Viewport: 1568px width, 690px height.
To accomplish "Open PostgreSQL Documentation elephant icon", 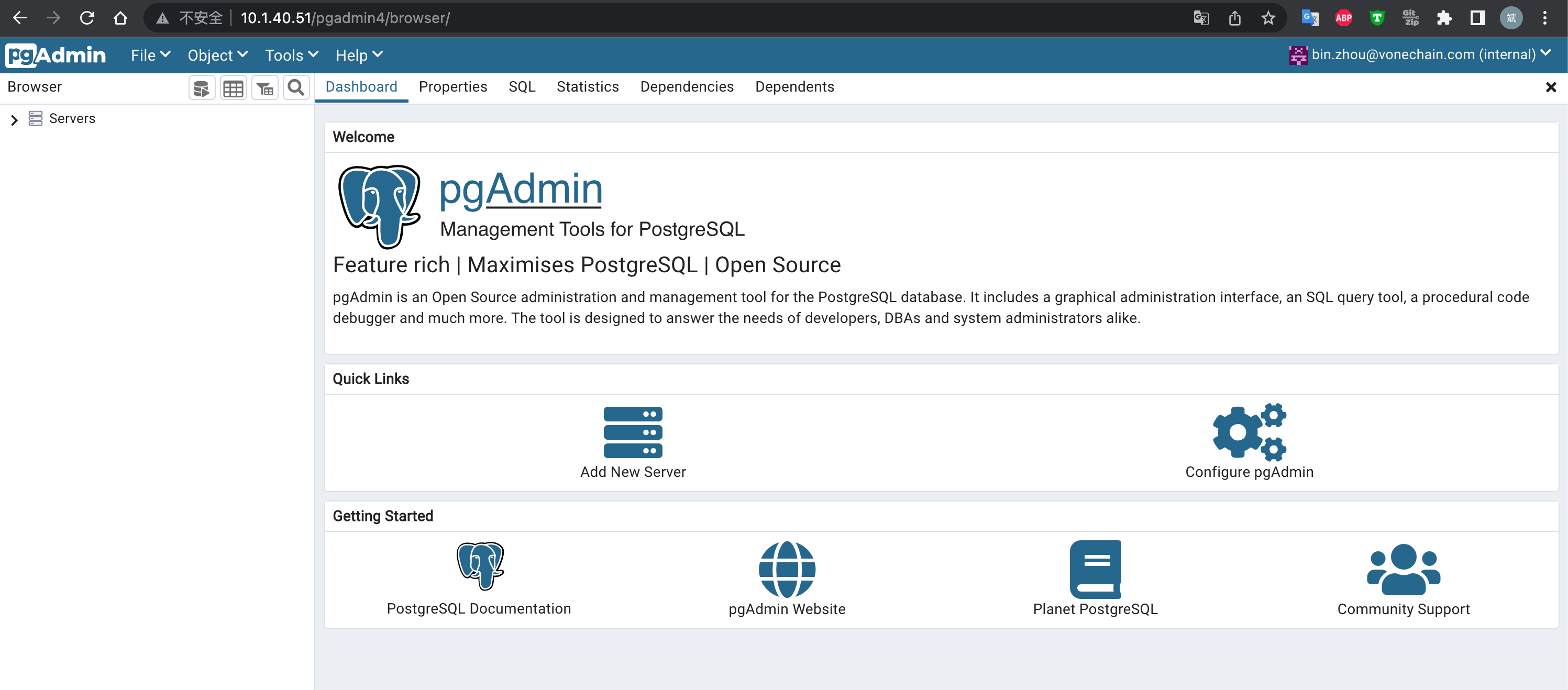I will (480, 566).
